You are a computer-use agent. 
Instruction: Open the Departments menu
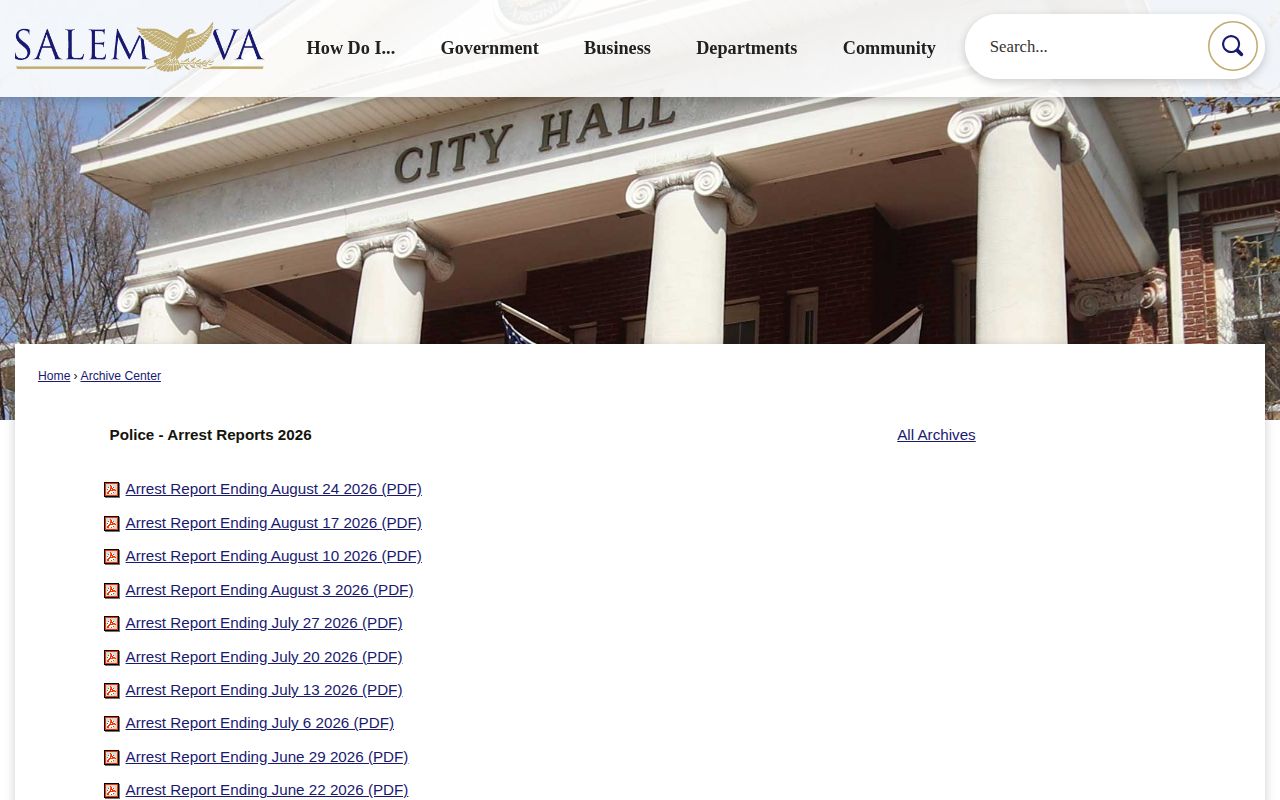746,48
